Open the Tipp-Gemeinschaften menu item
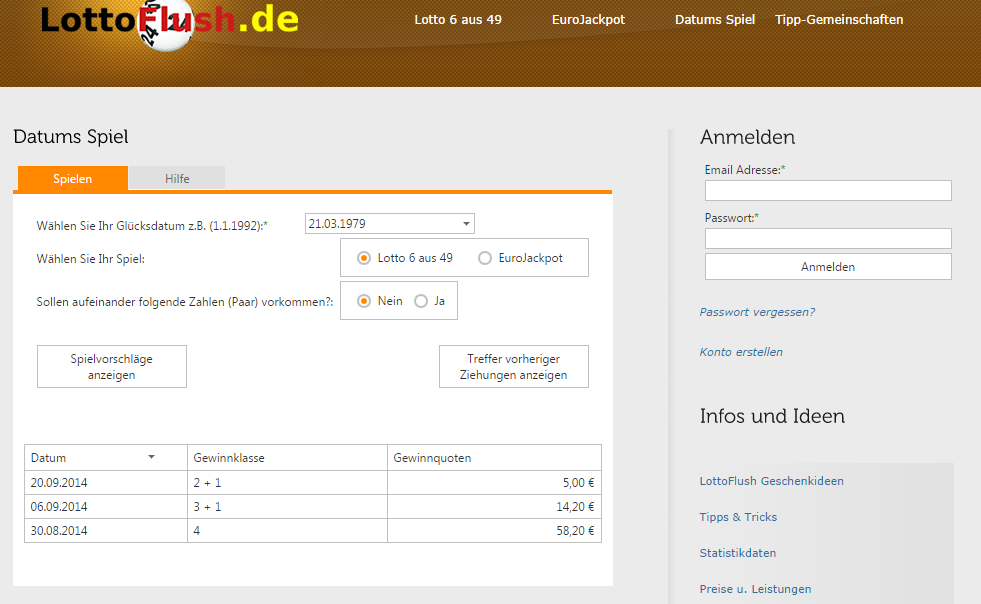The width and height of the screenshot is (981, 604). 839,19
